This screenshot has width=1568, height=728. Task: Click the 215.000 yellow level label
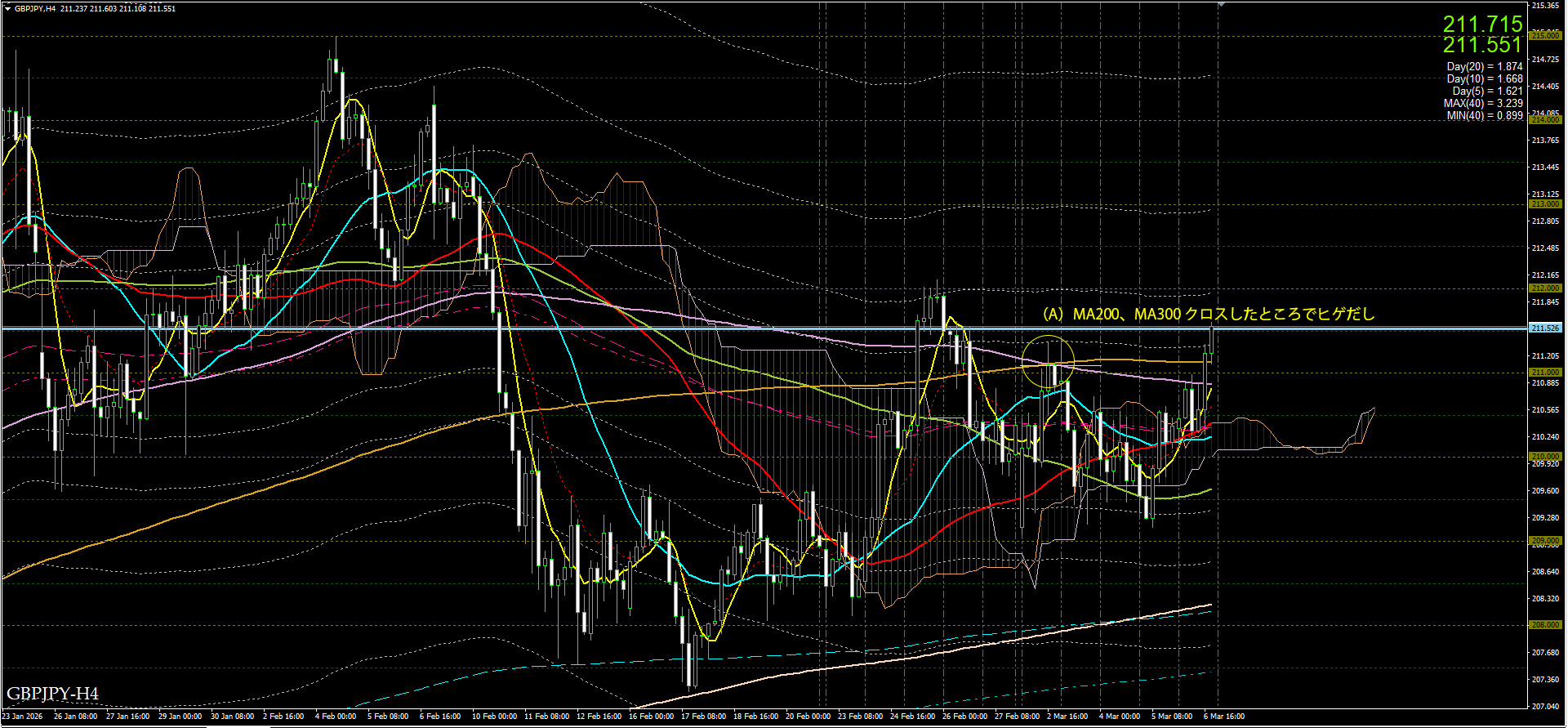(1545, 36)
